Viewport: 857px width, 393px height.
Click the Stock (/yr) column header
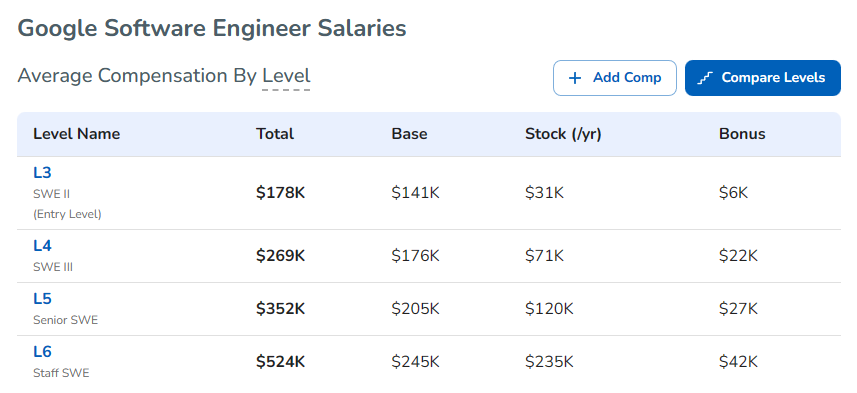563,134
